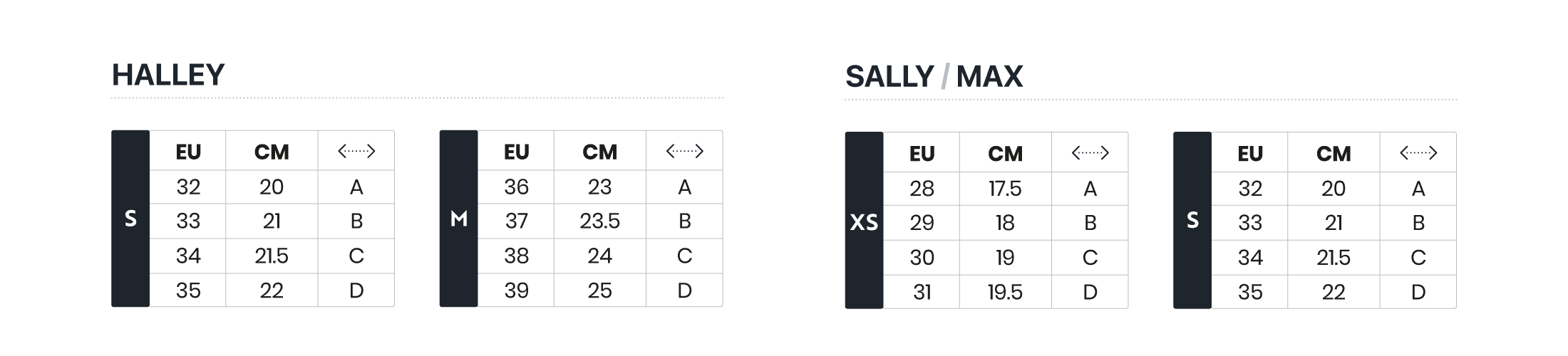Click width arrow icon in Halley S table
This screenshot has height=356, width=1568.
356,151
